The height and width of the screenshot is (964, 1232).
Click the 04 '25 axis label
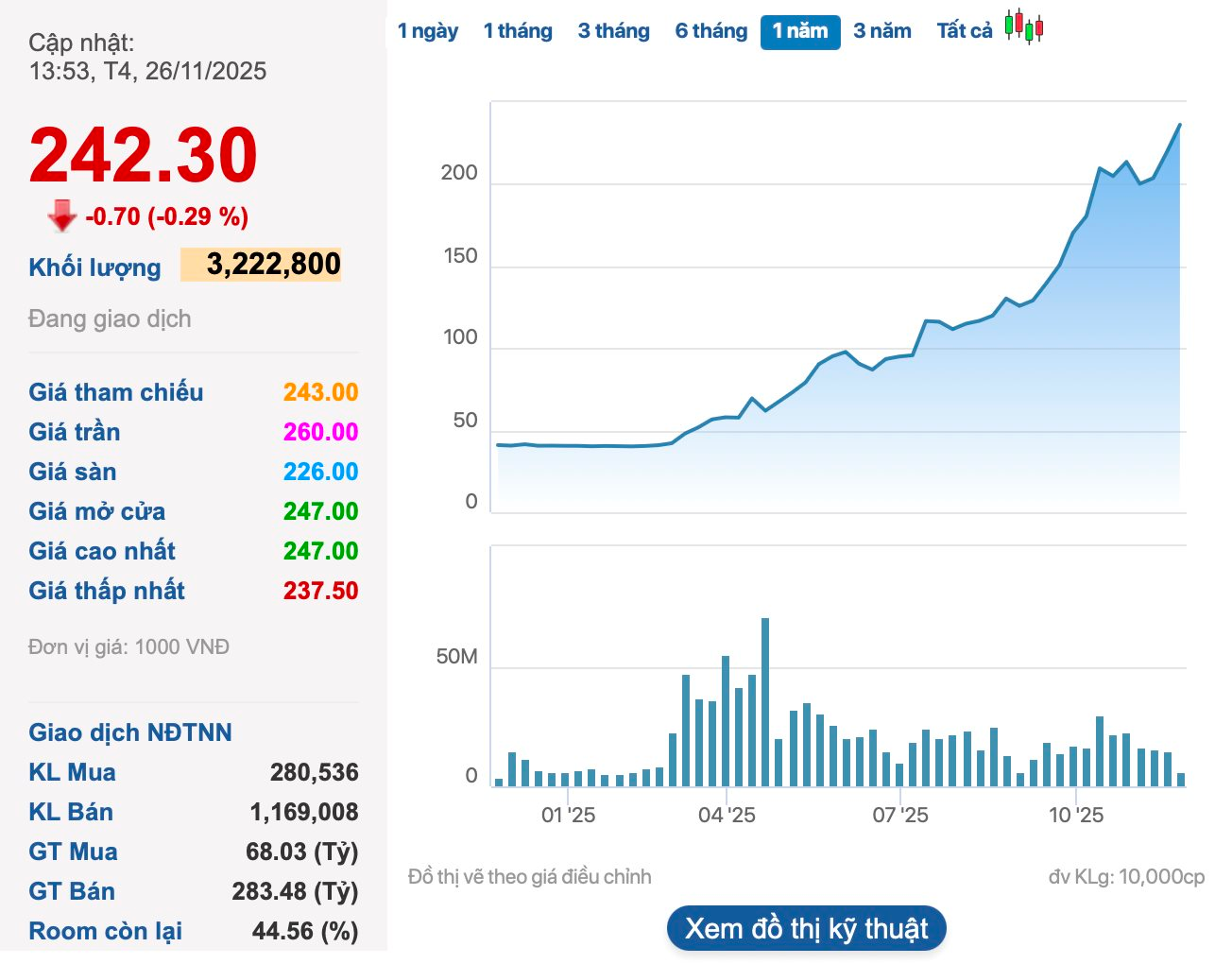[x=727, y=815]
